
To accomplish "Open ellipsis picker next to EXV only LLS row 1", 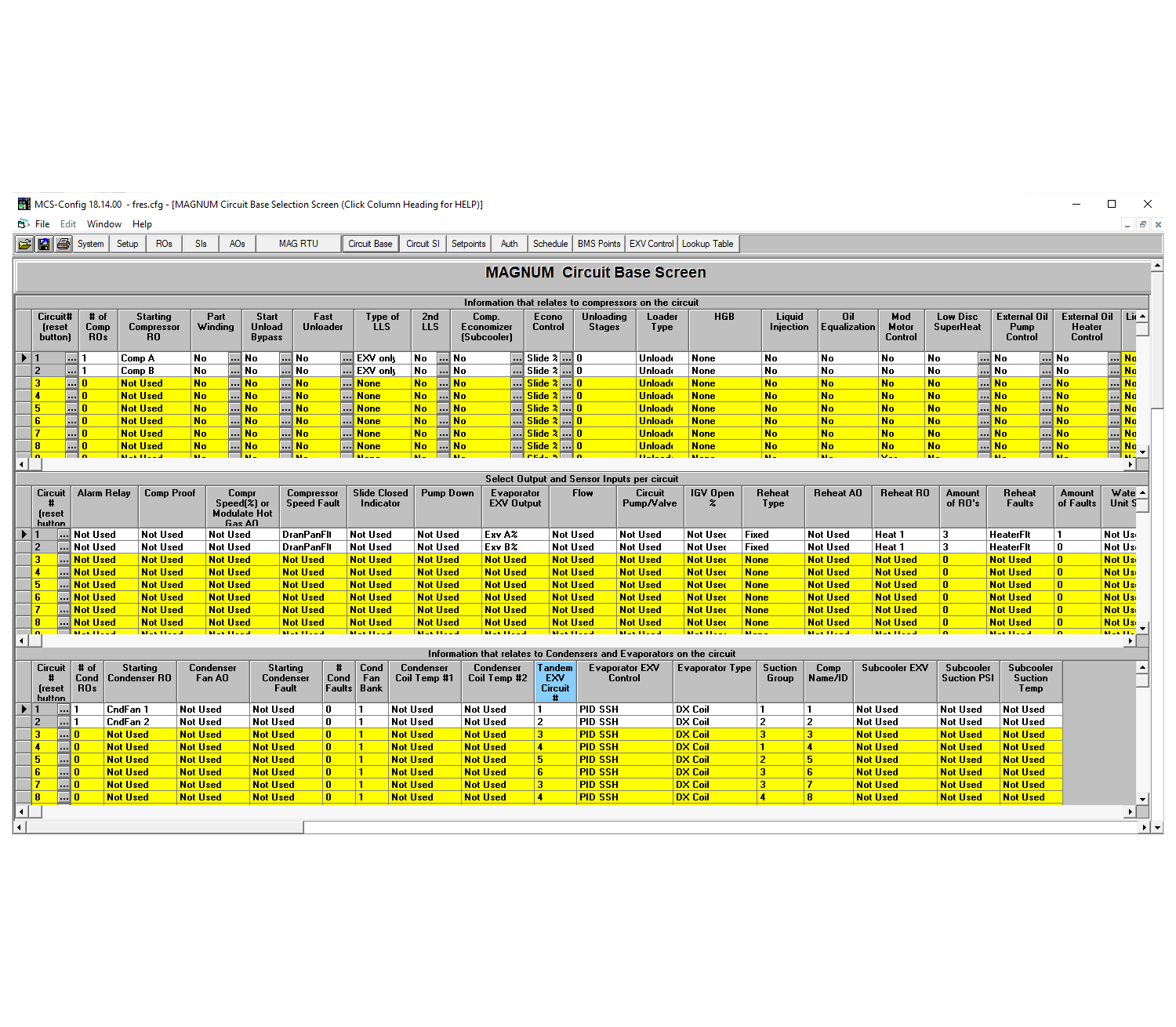I will pyautogui.click(x=444, y=358).
